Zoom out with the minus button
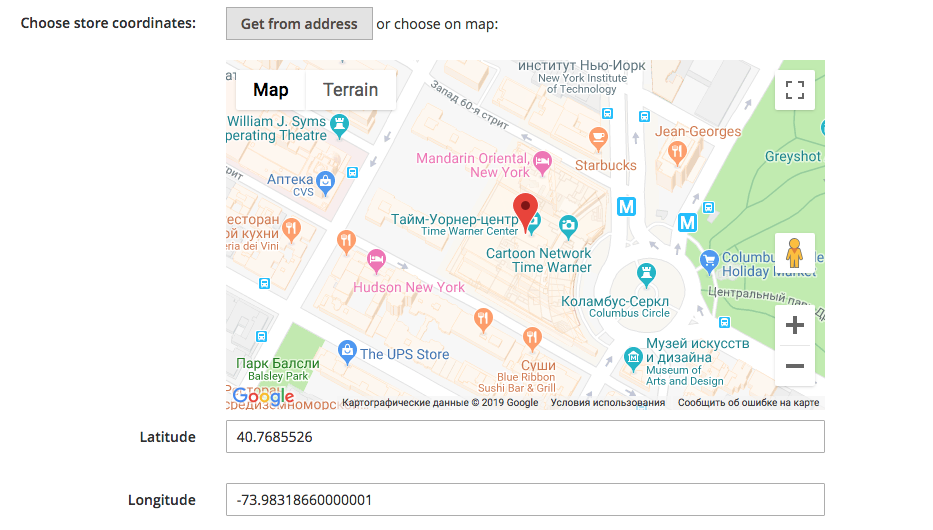Image resolution: width=933 pixels, height=530 pixels. pyautogui.click(x=795, y=366)
